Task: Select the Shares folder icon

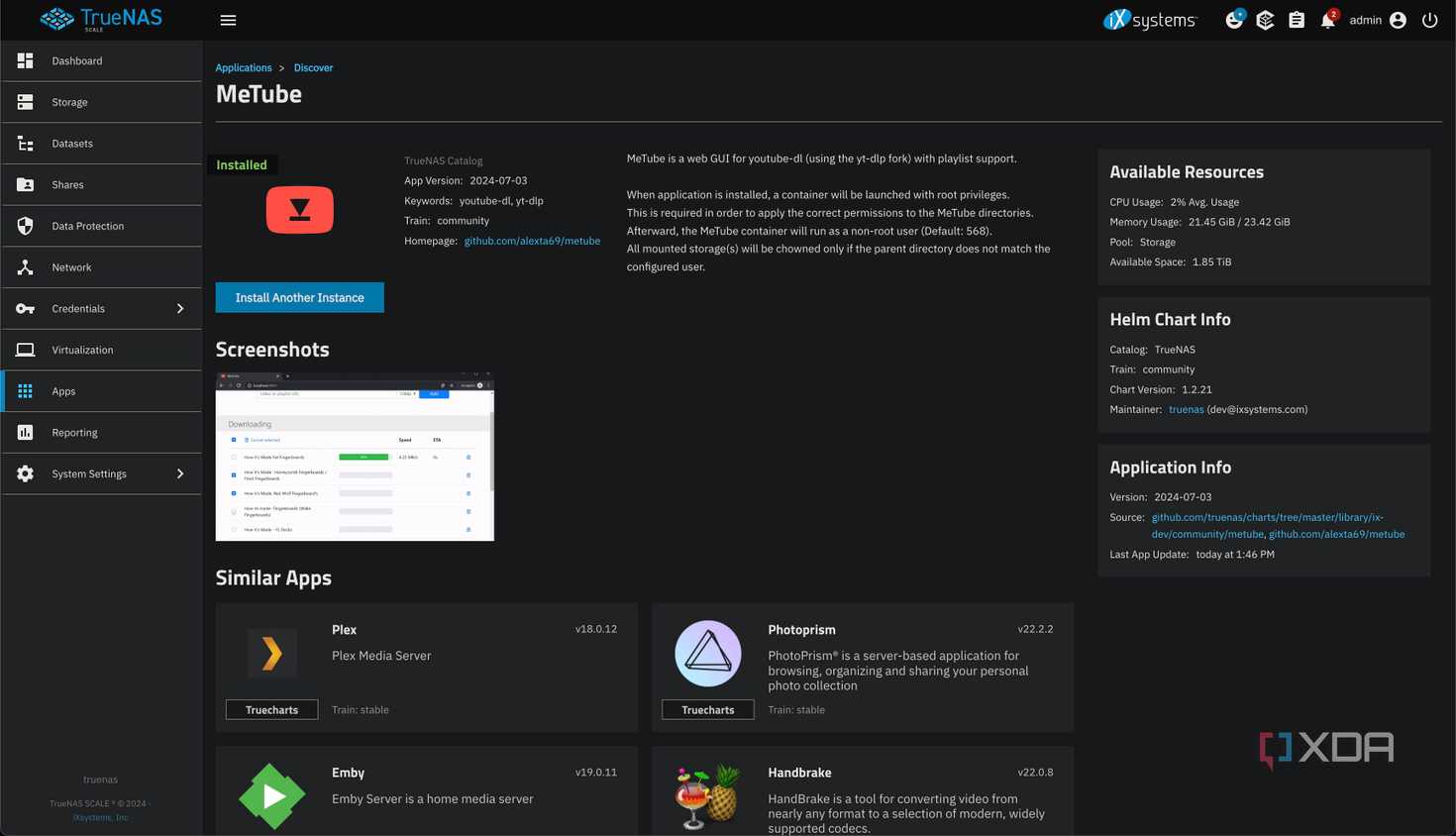Action: pos(25,184)
